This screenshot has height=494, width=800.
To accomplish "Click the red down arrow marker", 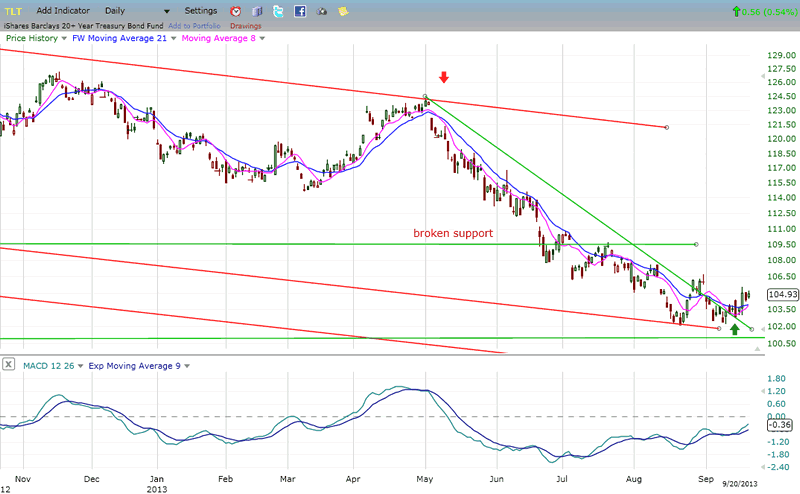I will coord(444,77).
